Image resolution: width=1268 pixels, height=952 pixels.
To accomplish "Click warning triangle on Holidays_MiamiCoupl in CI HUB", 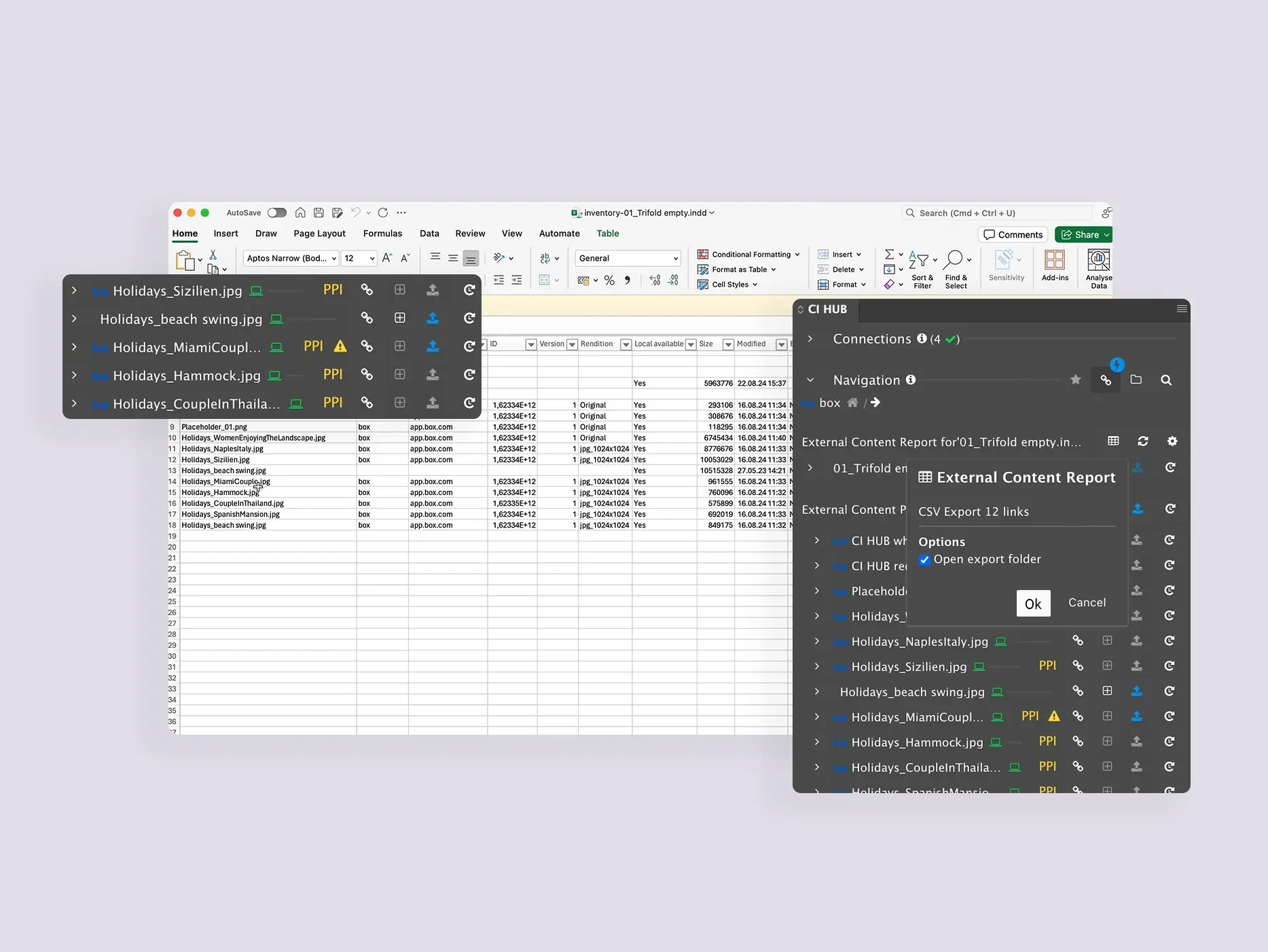I will [1054, 716].
